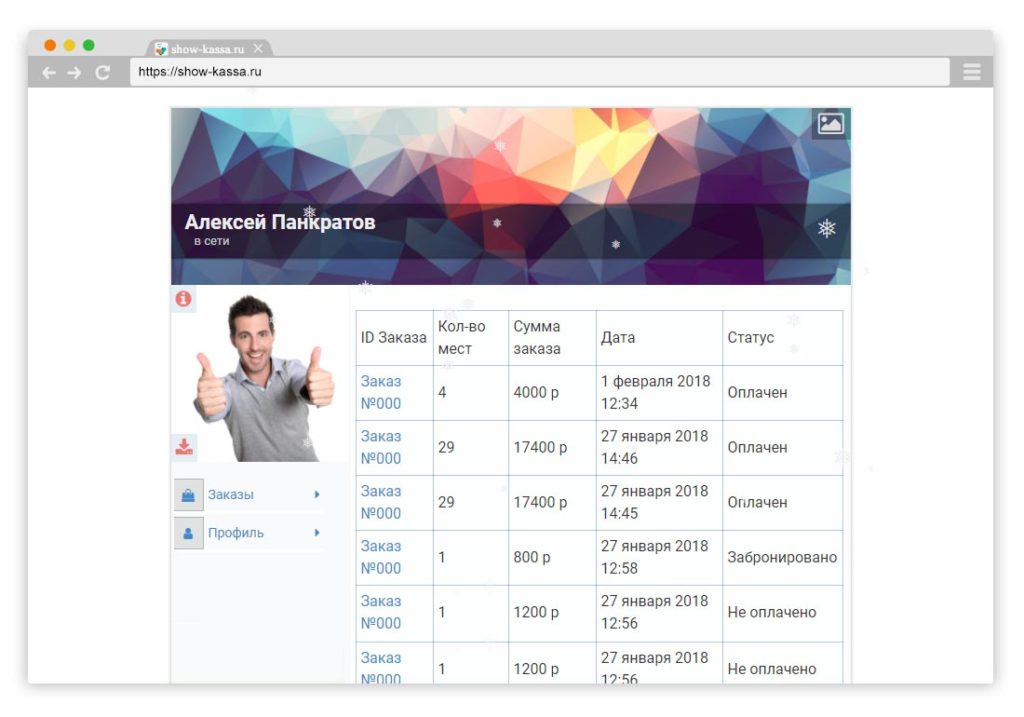
Task: Click the large snowflake icon on the banner
Action: [827, 228]
